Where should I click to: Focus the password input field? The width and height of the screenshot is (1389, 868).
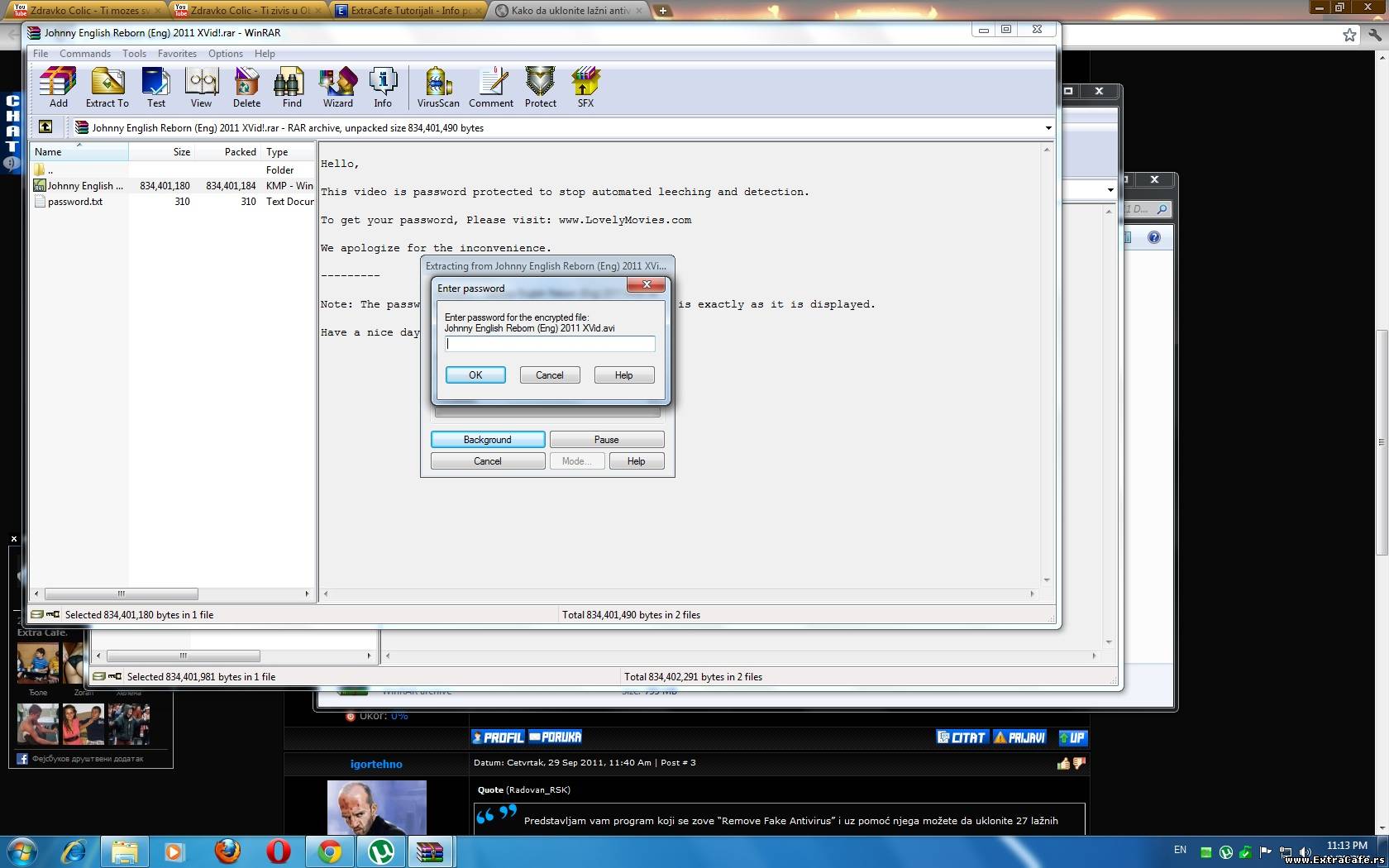point(550,344)
